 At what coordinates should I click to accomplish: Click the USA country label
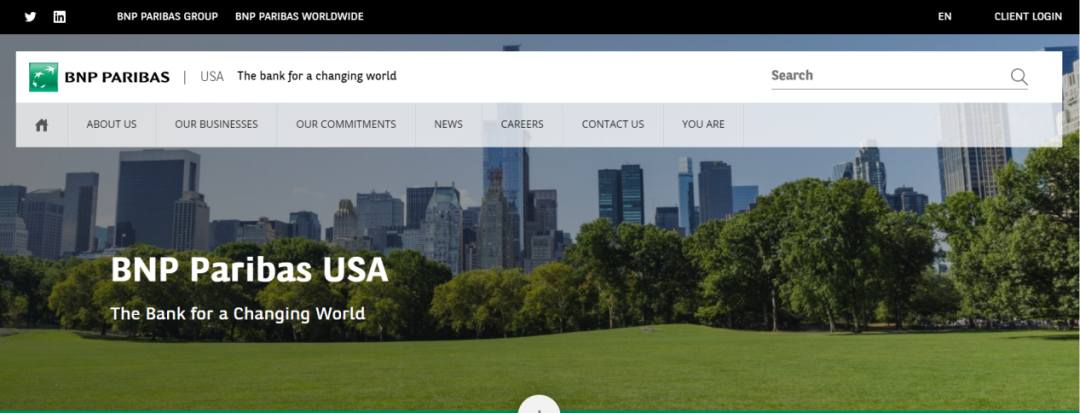click(x=212, y=76)
